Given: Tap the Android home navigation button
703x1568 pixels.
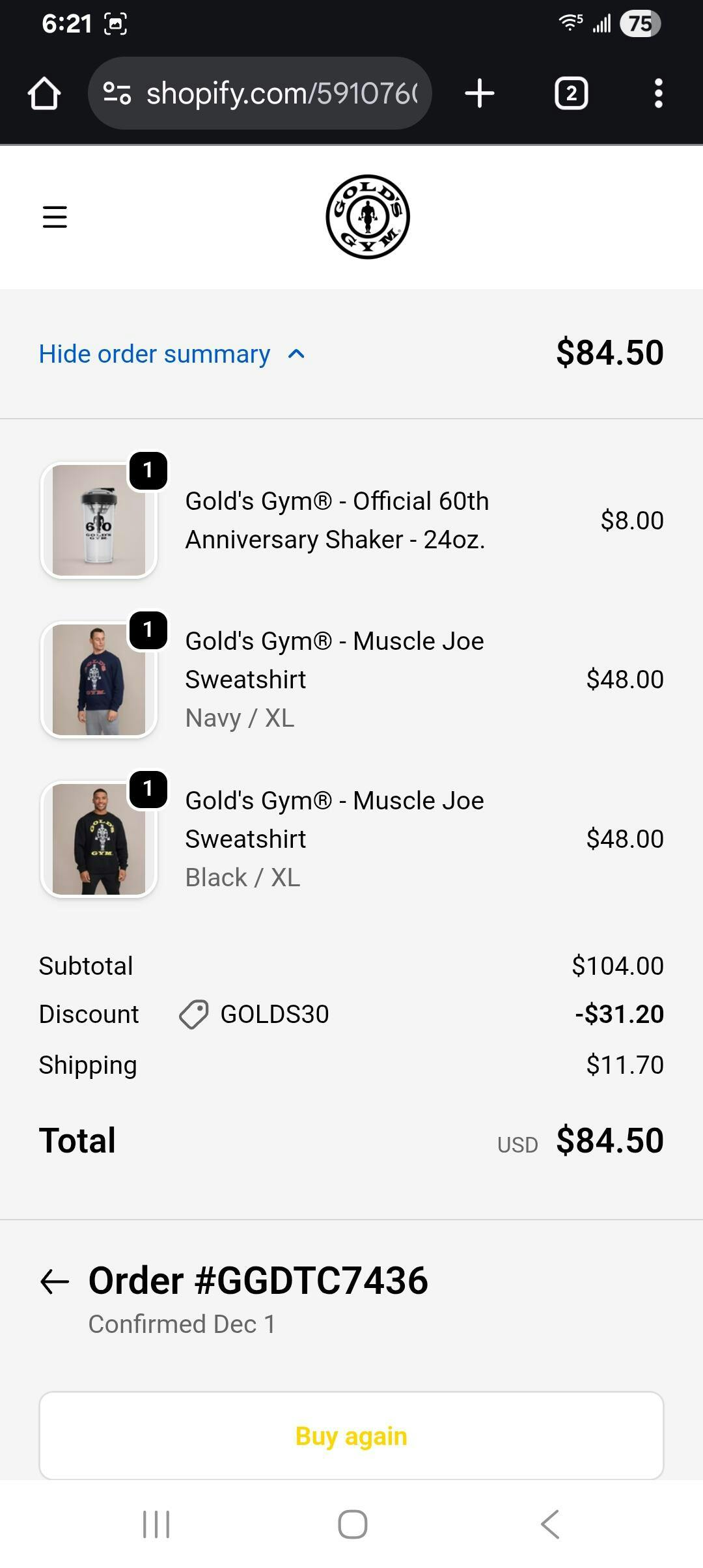Looking at the screenshot, I should pos(352,1524).
